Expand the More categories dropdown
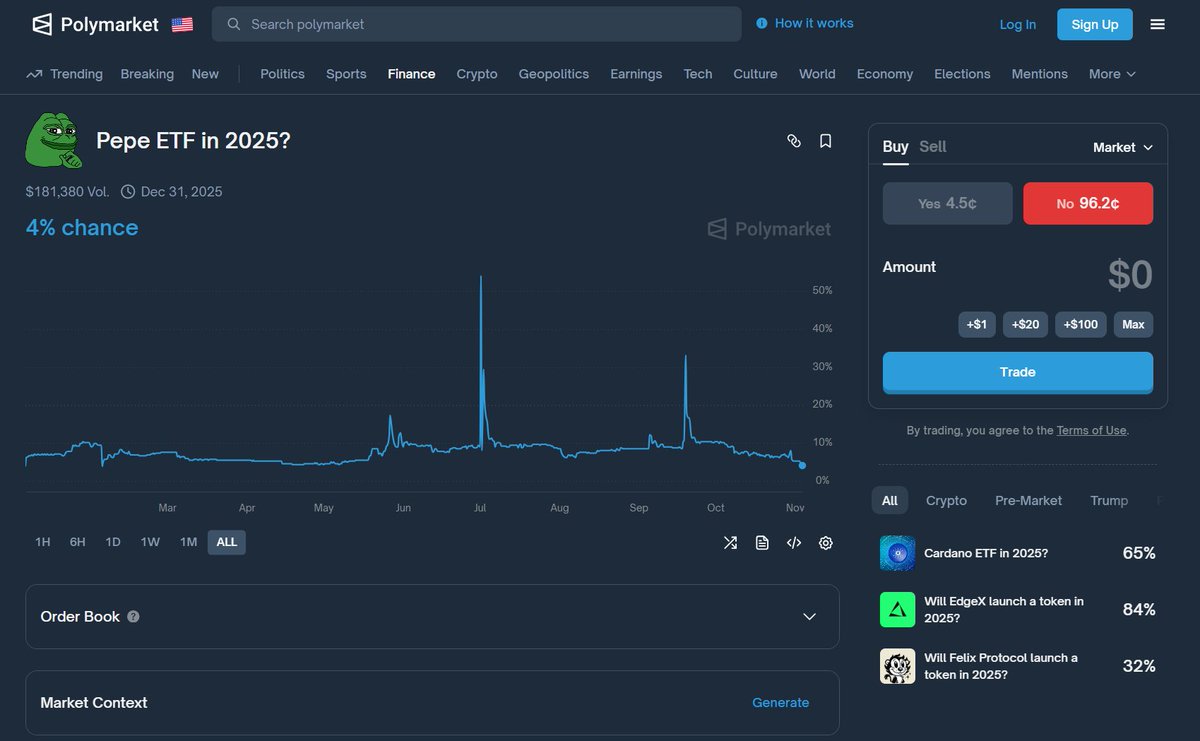Image resolution: width=1200 pixels, height=741 pixels. tap(1112, 74)
